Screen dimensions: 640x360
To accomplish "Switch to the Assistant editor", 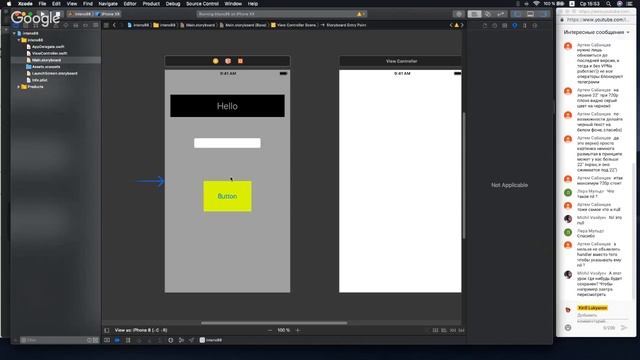I will click(x=488, y=14).
